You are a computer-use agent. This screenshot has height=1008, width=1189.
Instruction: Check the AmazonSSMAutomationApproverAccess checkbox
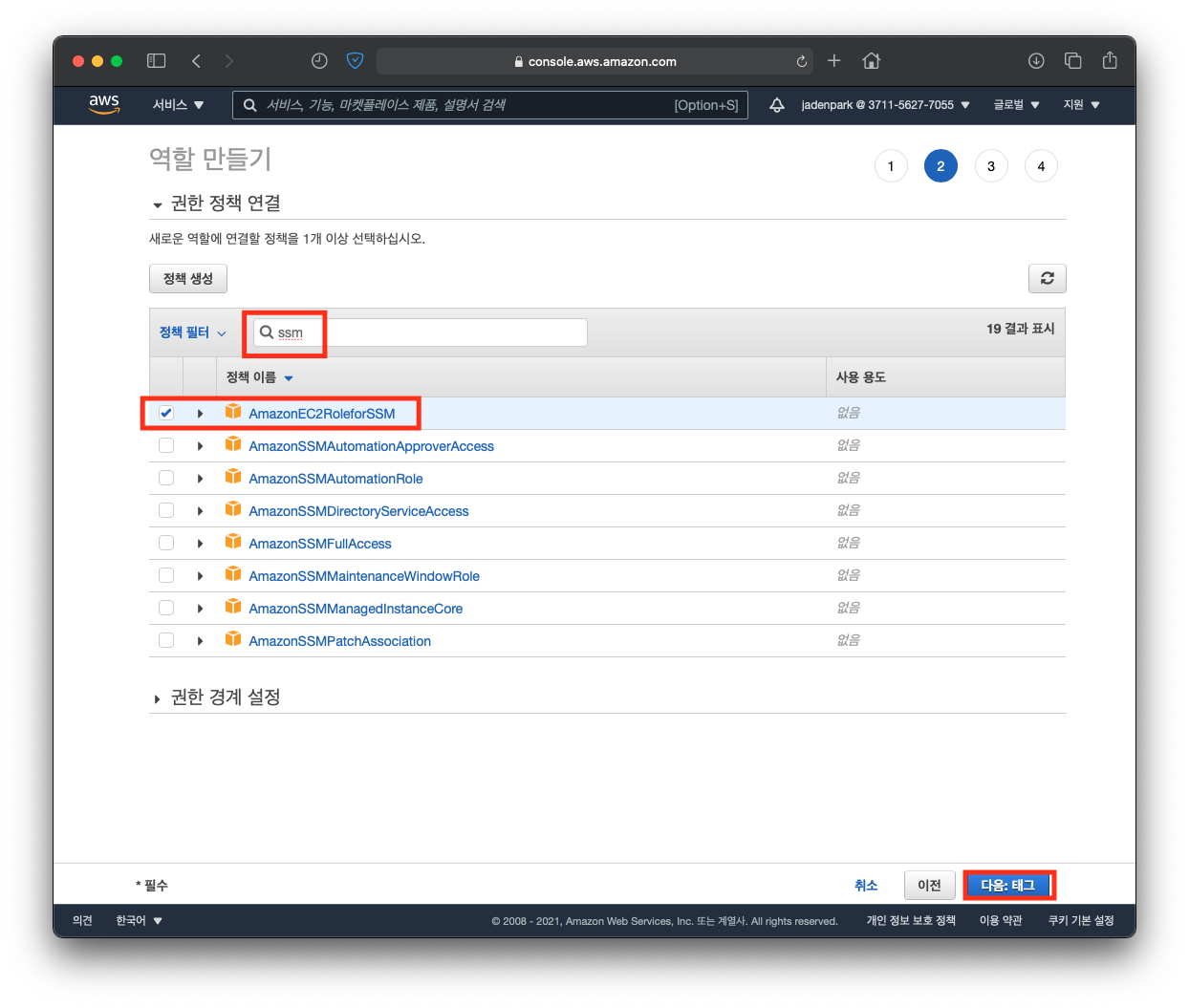[166, 445]
